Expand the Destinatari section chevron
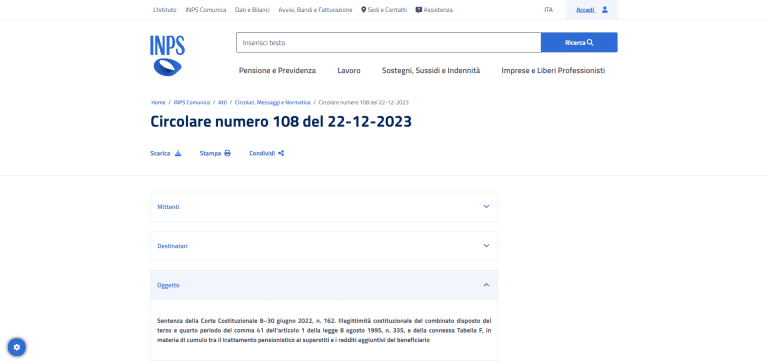The image size is (768, 364). (x=486, y=245)
